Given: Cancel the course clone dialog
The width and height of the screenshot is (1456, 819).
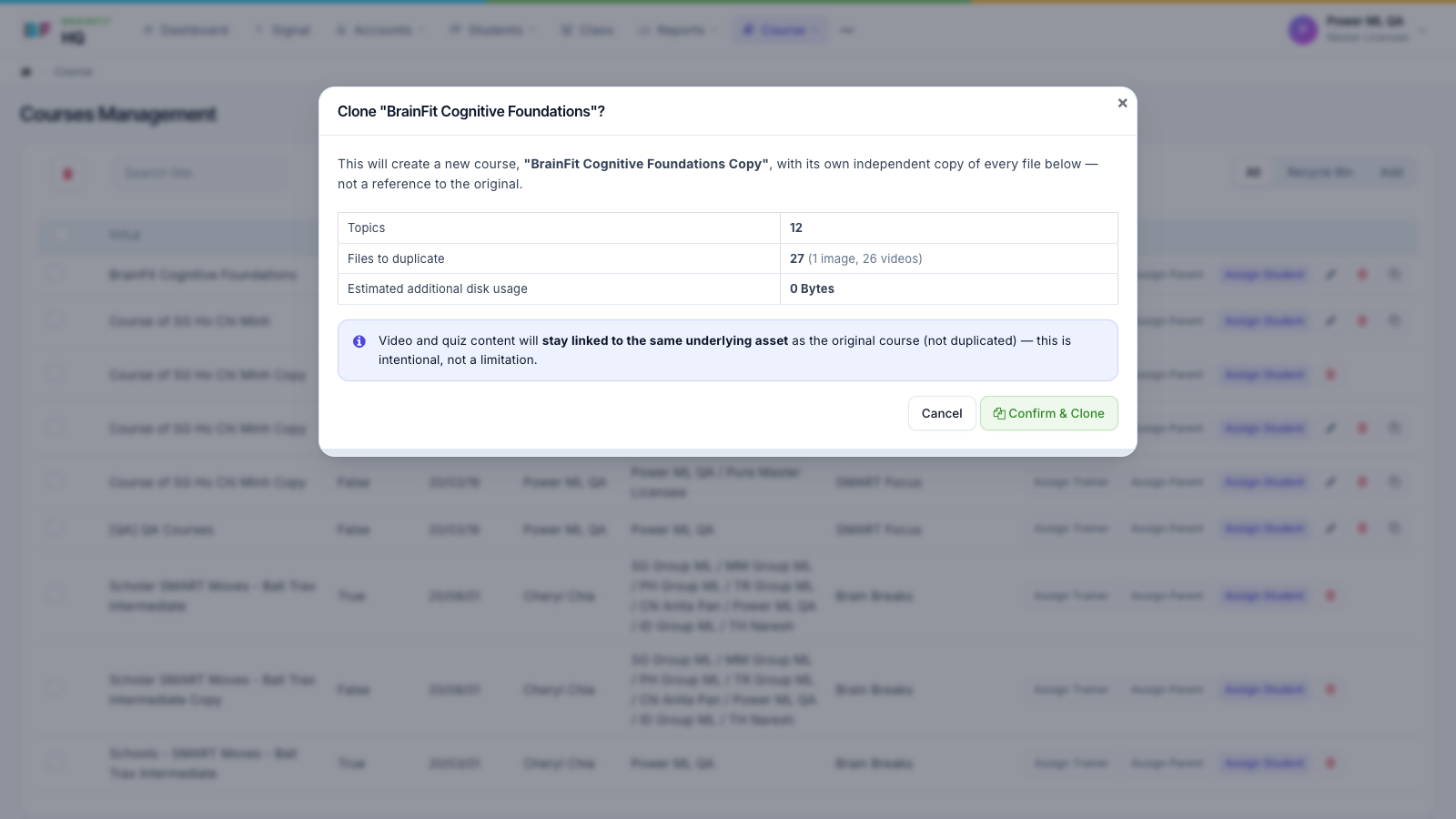Looking at the screenshot, I should click(x=942, y=413).
